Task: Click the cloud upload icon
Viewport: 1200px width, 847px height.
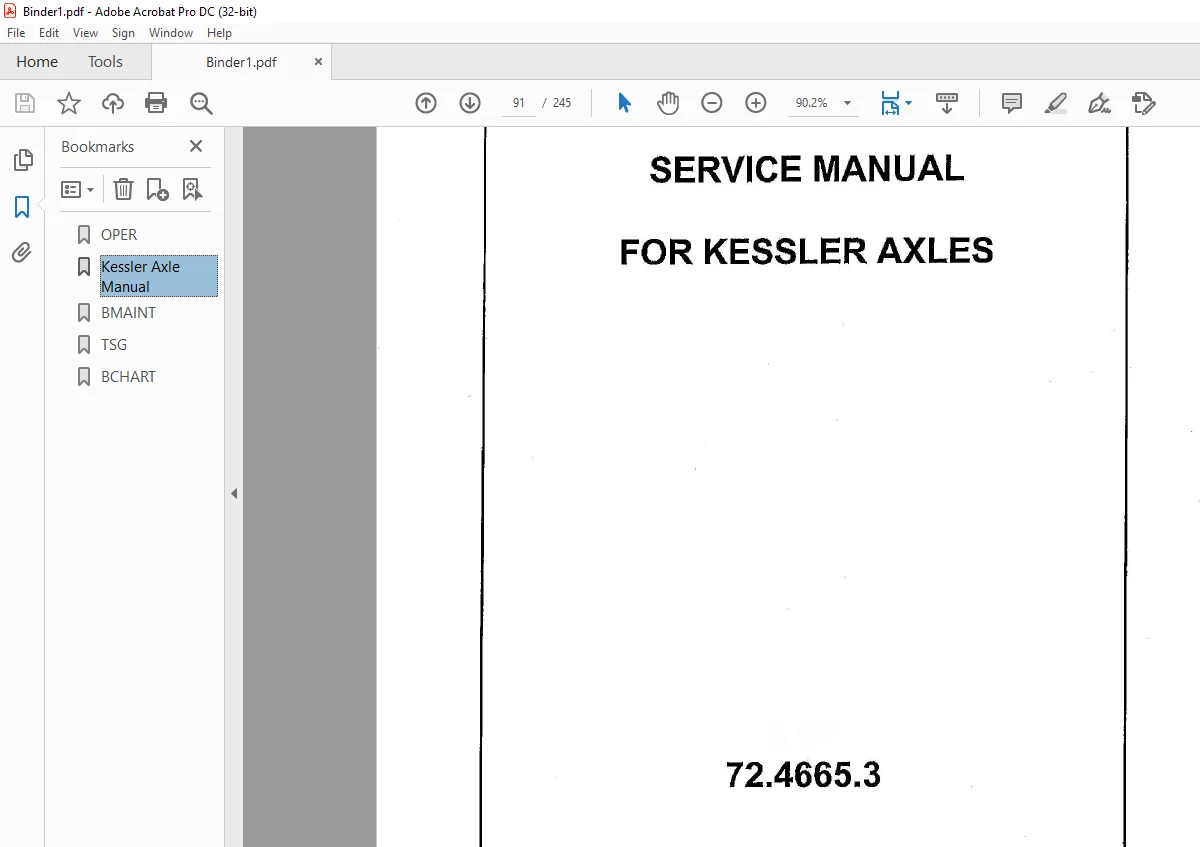Action: click(113, 103)
